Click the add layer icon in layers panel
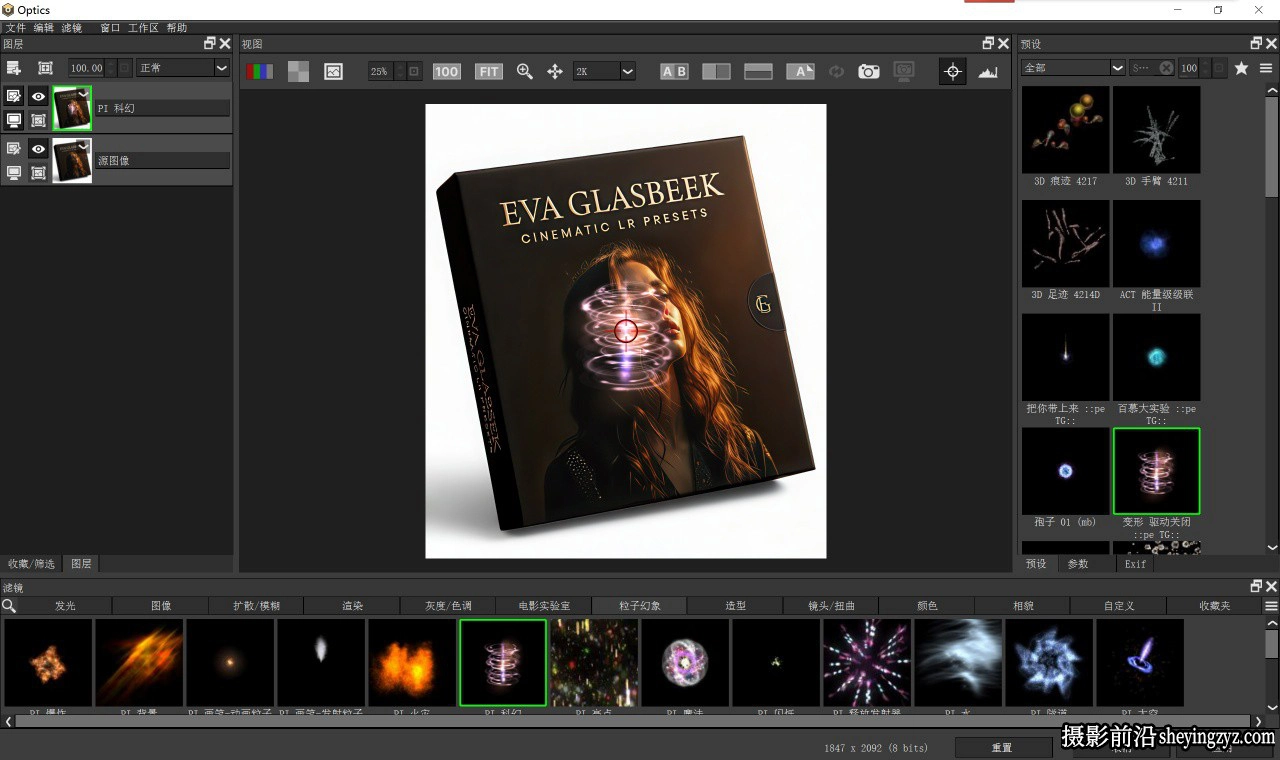Viewport: 1280px width, 760px height. coord(14,68)
